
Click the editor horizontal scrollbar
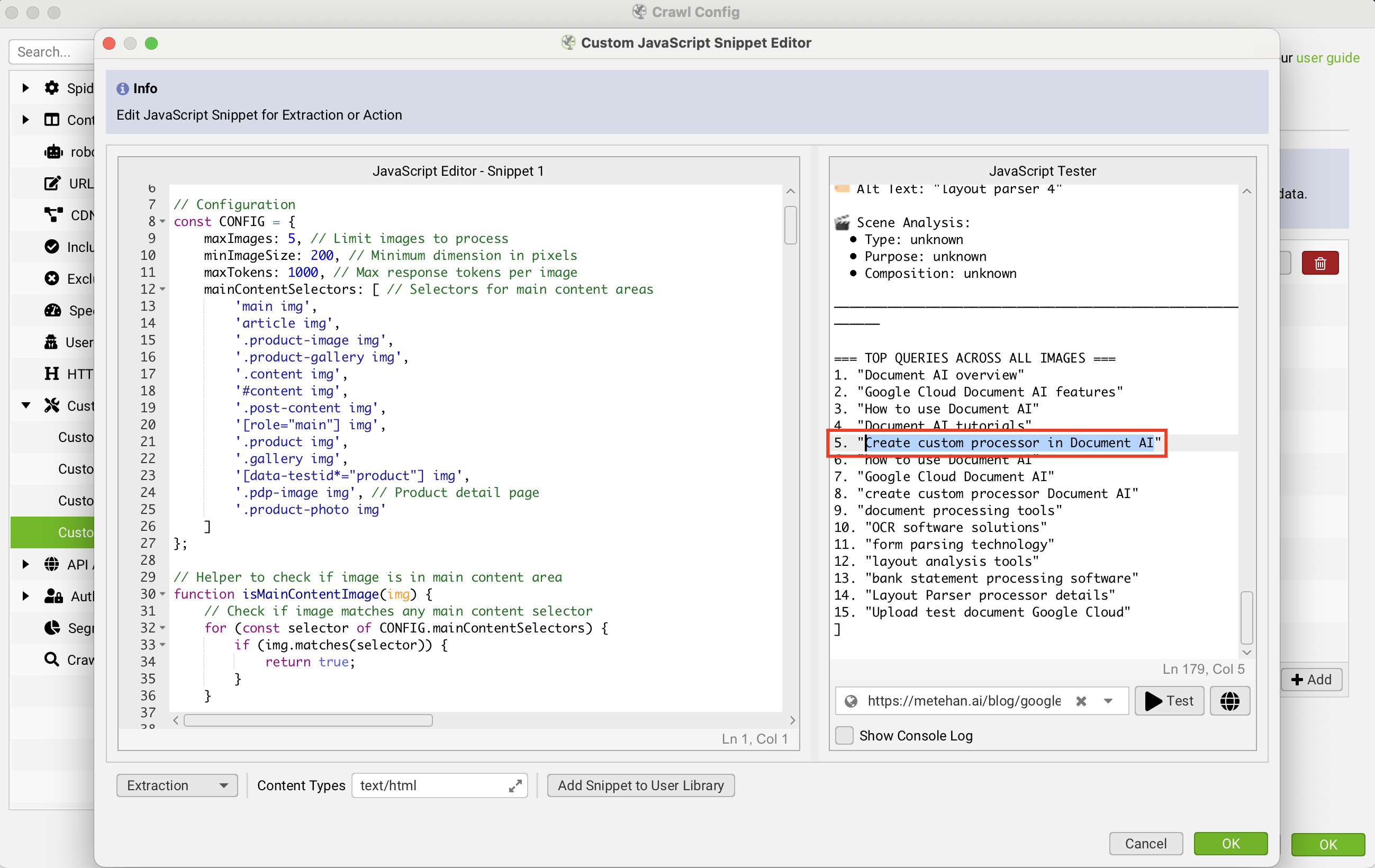click(x=309, y=721)
